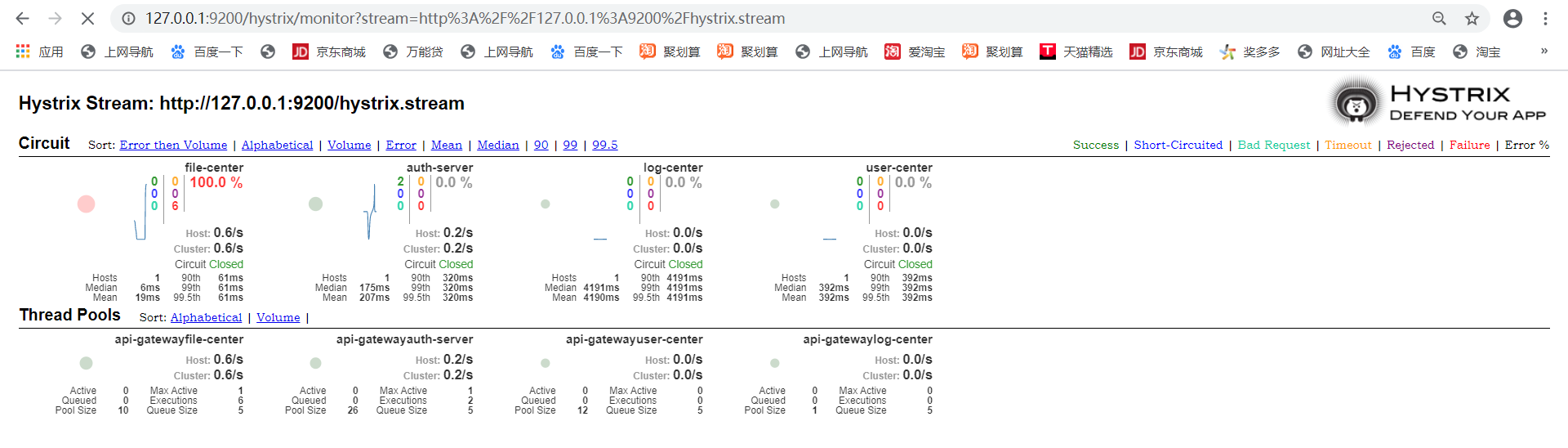Open the Chrome three-dot menu
The image size is (1568, 448).
point(1545,18)
